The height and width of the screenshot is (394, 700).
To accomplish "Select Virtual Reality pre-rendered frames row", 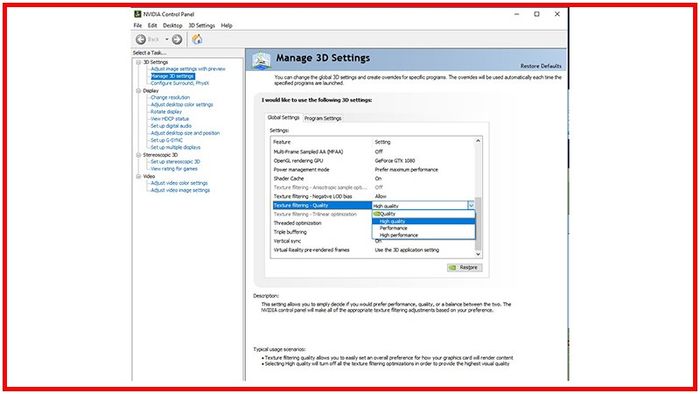I will point(373,250).
